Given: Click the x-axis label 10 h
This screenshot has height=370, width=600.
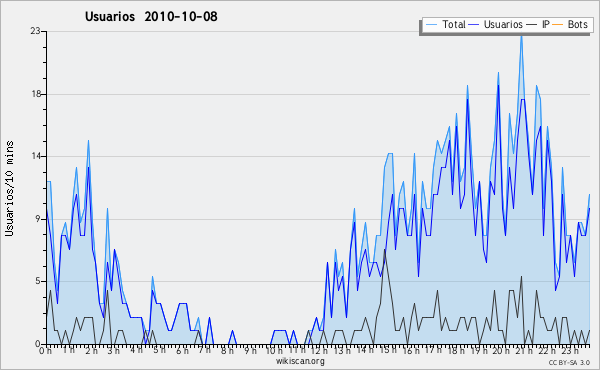Looking at the screenshot, I should coord(274,350).
